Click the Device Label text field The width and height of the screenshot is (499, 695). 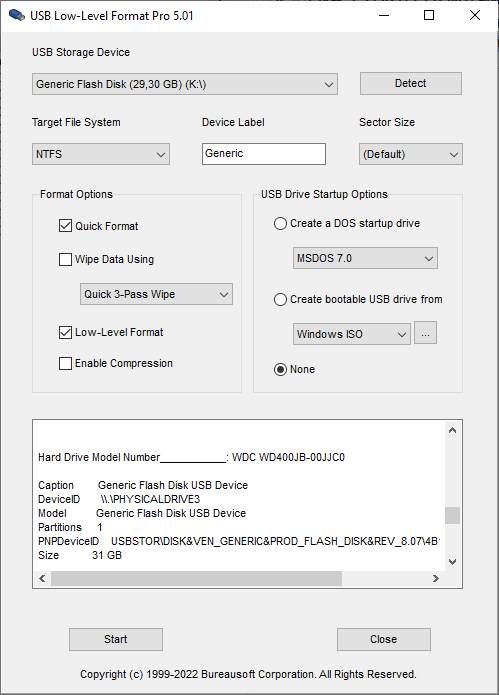pos(264,154)
